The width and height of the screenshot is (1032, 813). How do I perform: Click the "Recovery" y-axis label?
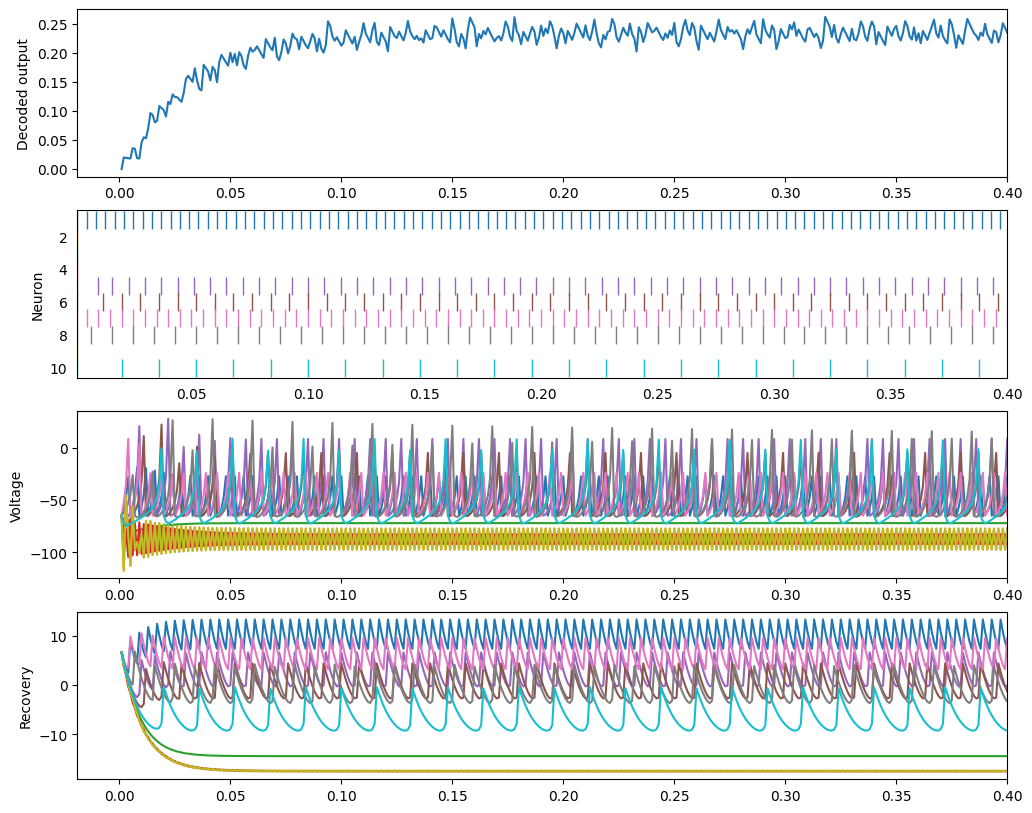[x=26, y=698]
